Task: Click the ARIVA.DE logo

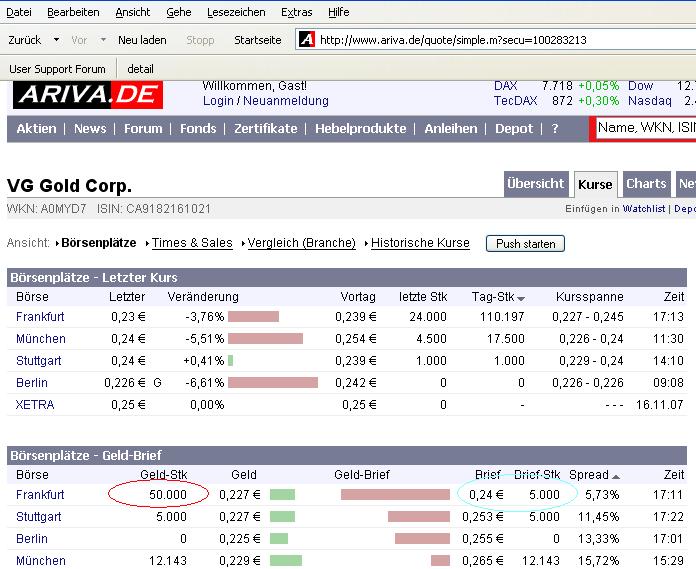Action: click(x=88, y=95)
